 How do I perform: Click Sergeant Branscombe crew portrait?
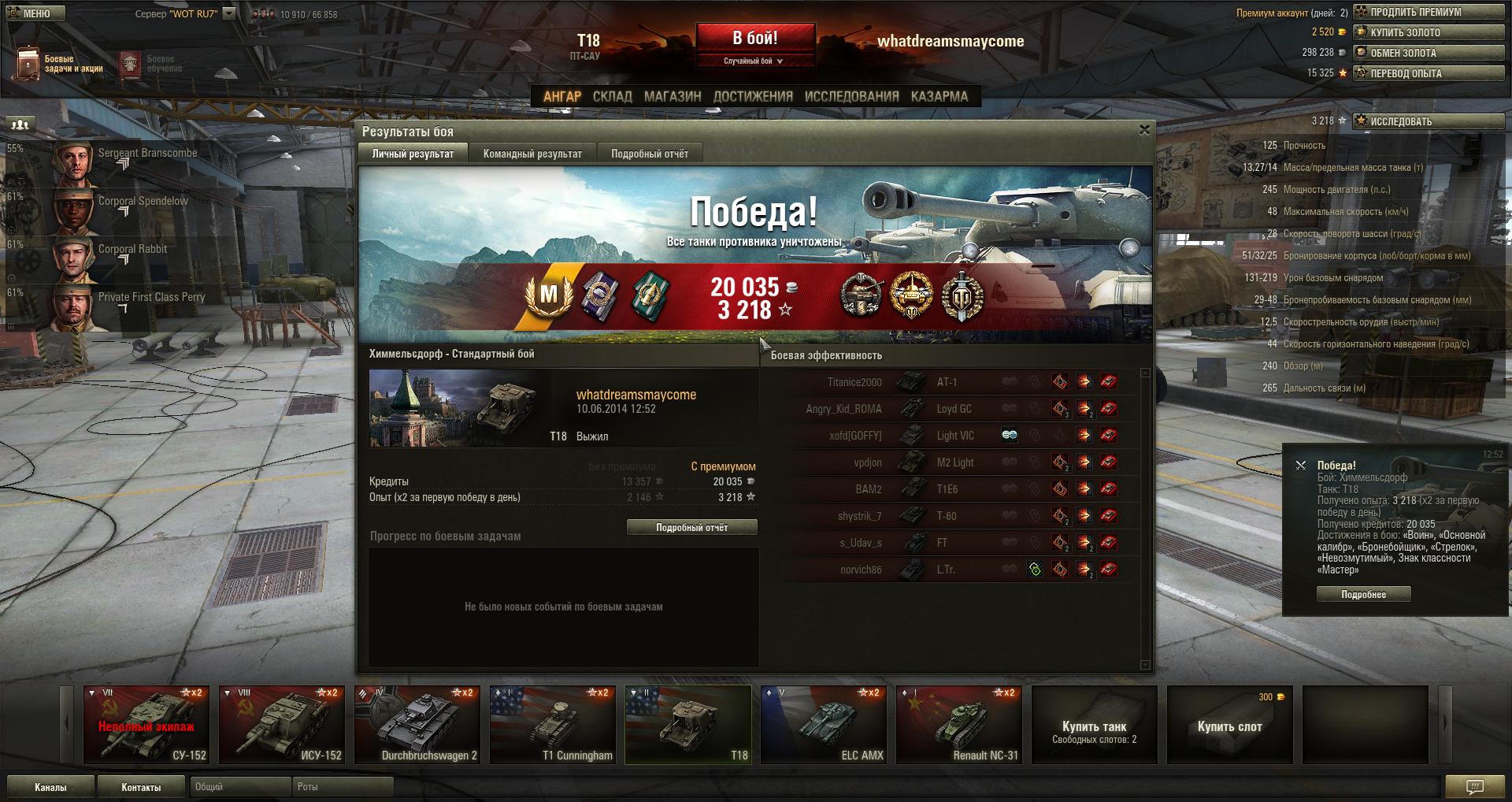pyautogui.click(x=74, y=163)
